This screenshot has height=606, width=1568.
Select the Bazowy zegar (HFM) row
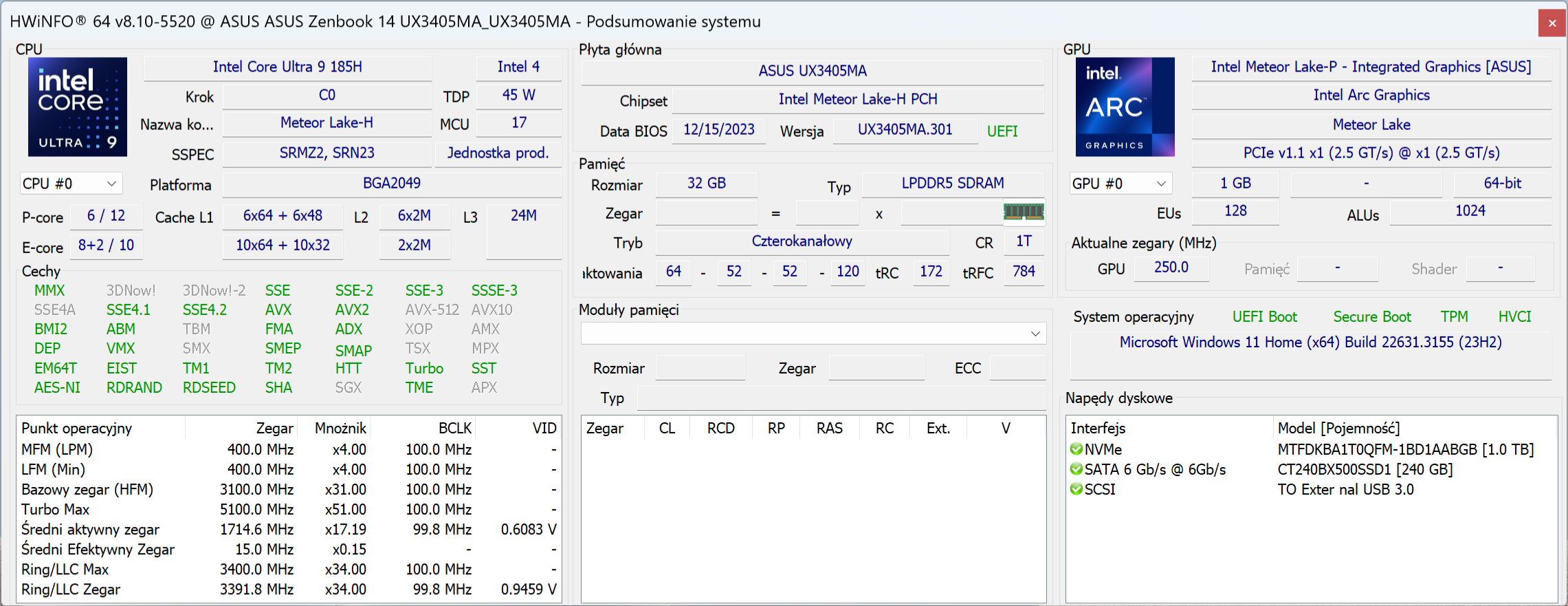pyautogui.click(x=289, y=490)
